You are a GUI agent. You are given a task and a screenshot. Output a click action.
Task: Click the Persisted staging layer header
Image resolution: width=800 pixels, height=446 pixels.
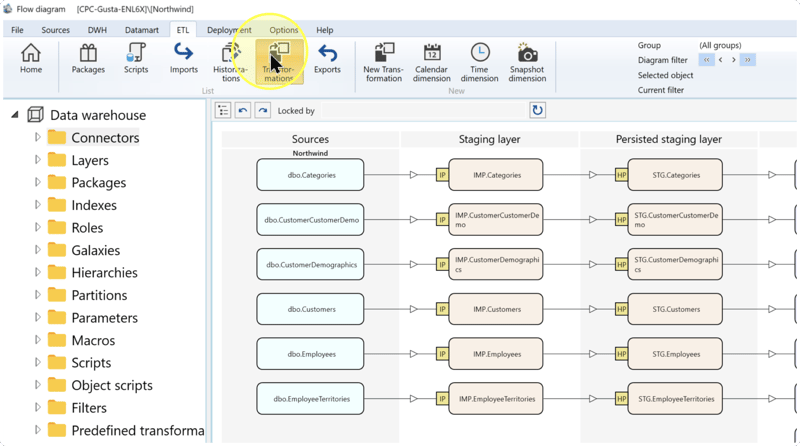coord(669,139)
